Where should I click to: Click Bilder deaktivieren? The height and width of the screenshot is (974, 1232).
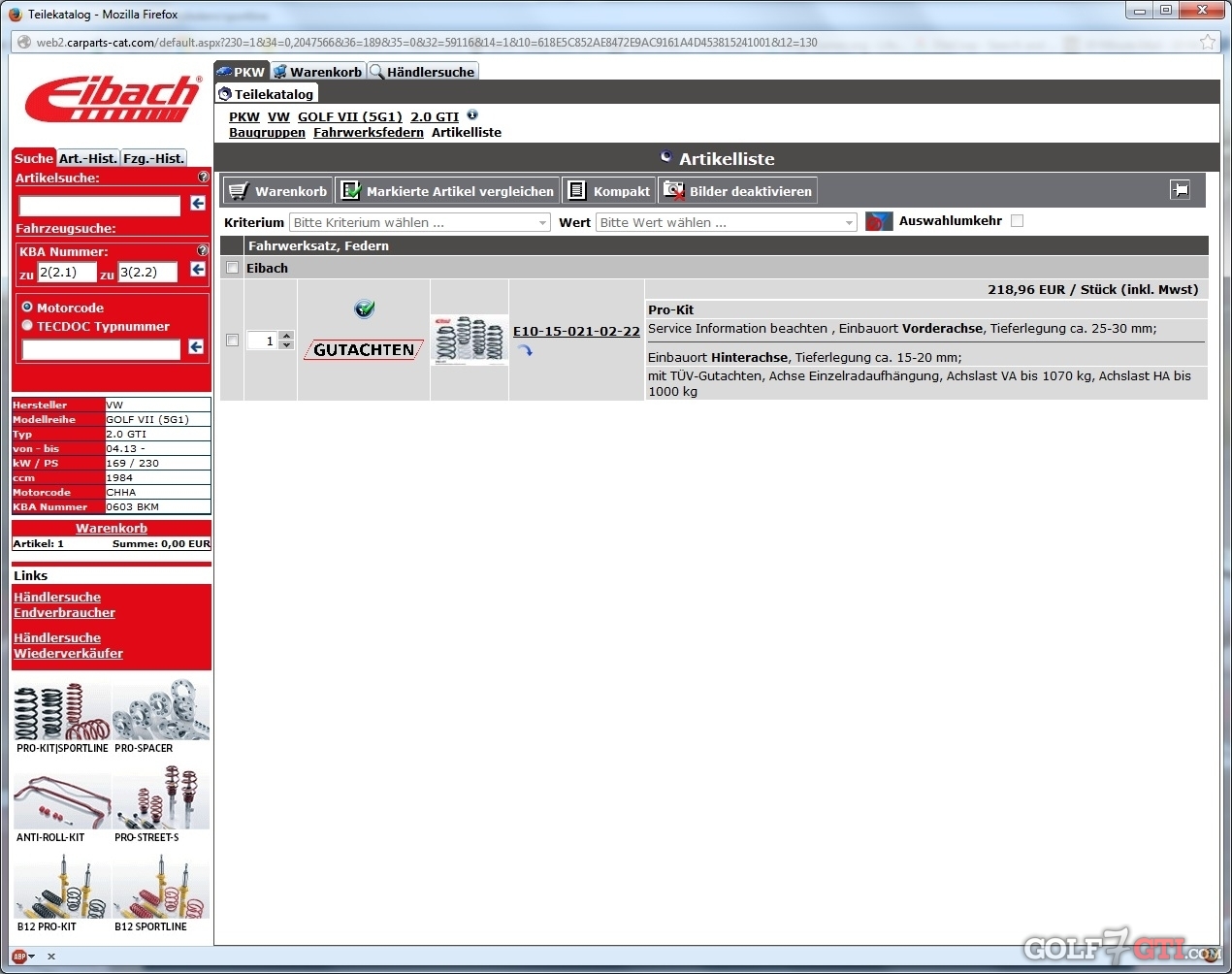click(x=737, y=191)
